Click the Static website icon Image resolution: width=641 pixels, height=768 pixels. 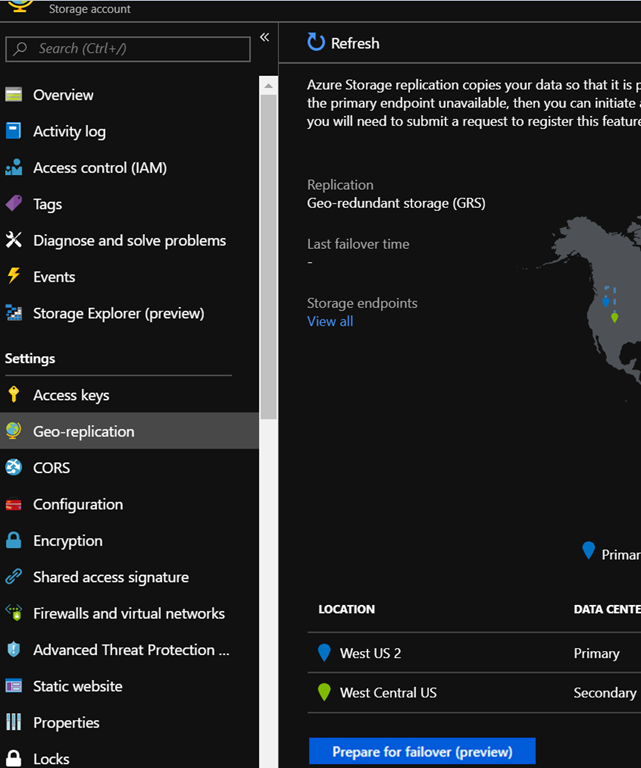pos(13,686)
